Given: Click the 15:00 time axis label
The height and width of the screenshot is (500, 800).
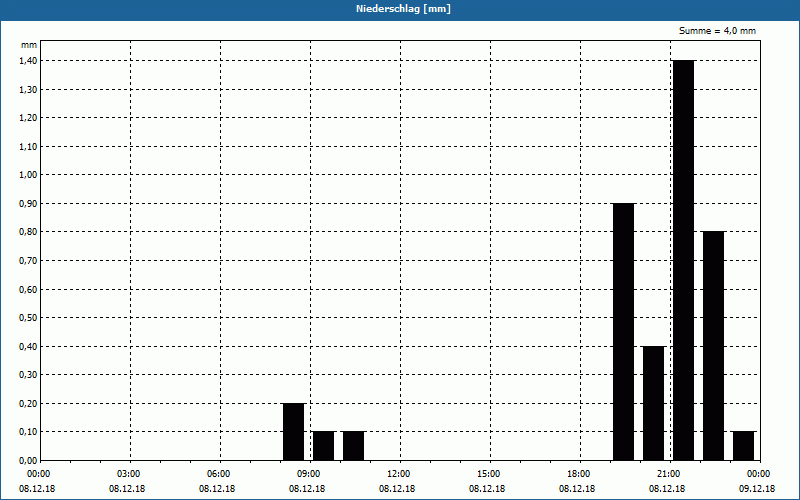Looking at the screenshot, I should pos(488,473).
